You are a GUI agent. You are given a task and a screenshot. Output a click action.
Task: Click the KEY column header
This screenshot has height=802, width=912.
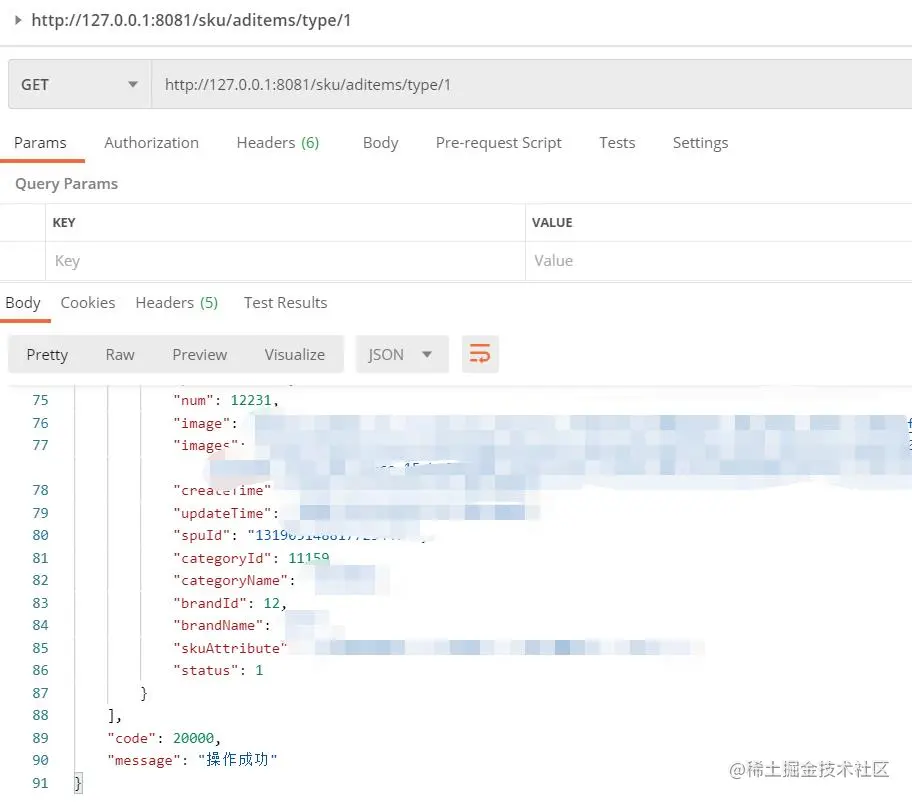tap(64, 222)
